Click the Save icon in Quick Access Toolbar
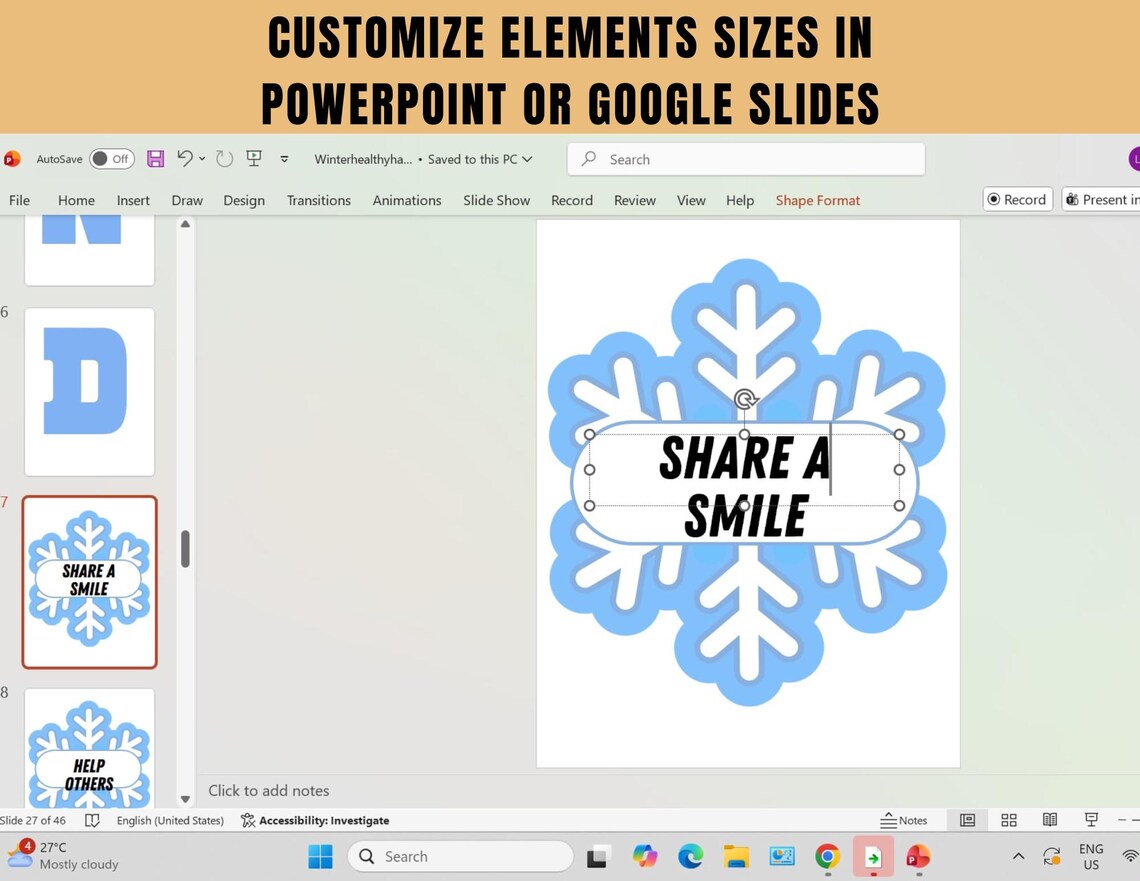The height and width of the screenshot is (881, 1140). click(x=154, y=158)
